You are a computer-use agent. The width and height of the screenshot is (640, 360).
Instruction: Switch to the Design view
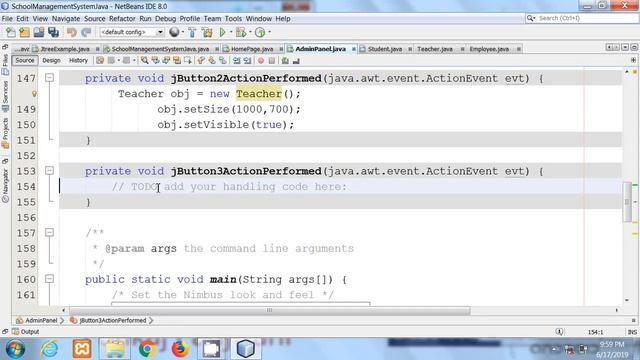point(51,60)
